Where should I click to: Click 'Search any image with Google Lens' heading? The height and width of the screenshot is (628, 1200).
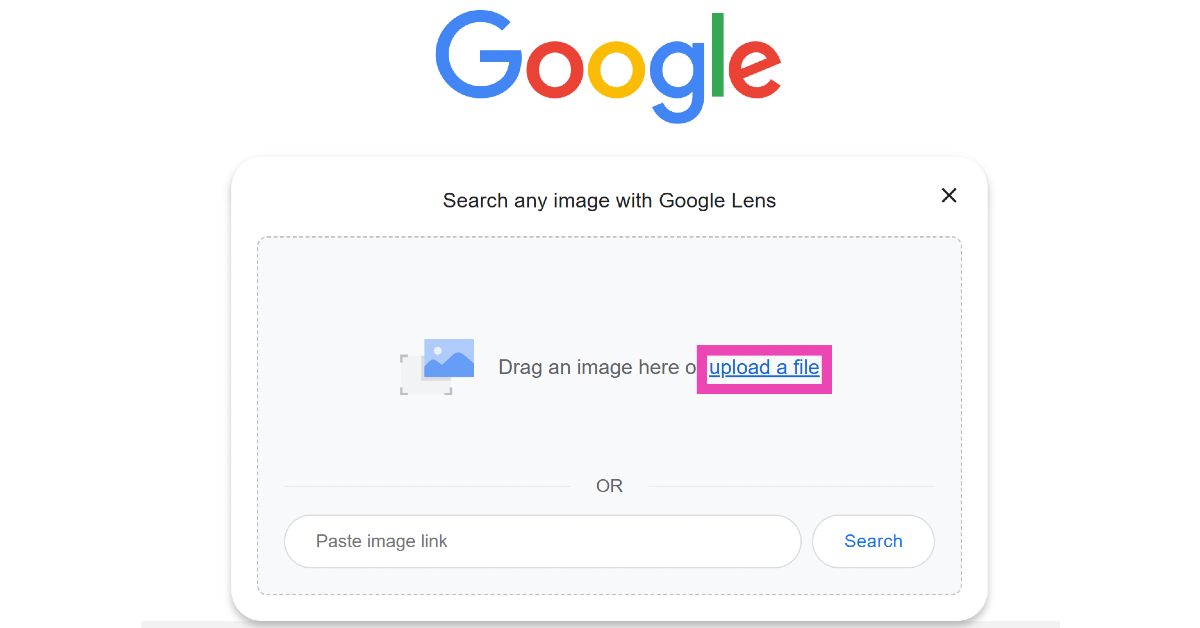point(609,201)
